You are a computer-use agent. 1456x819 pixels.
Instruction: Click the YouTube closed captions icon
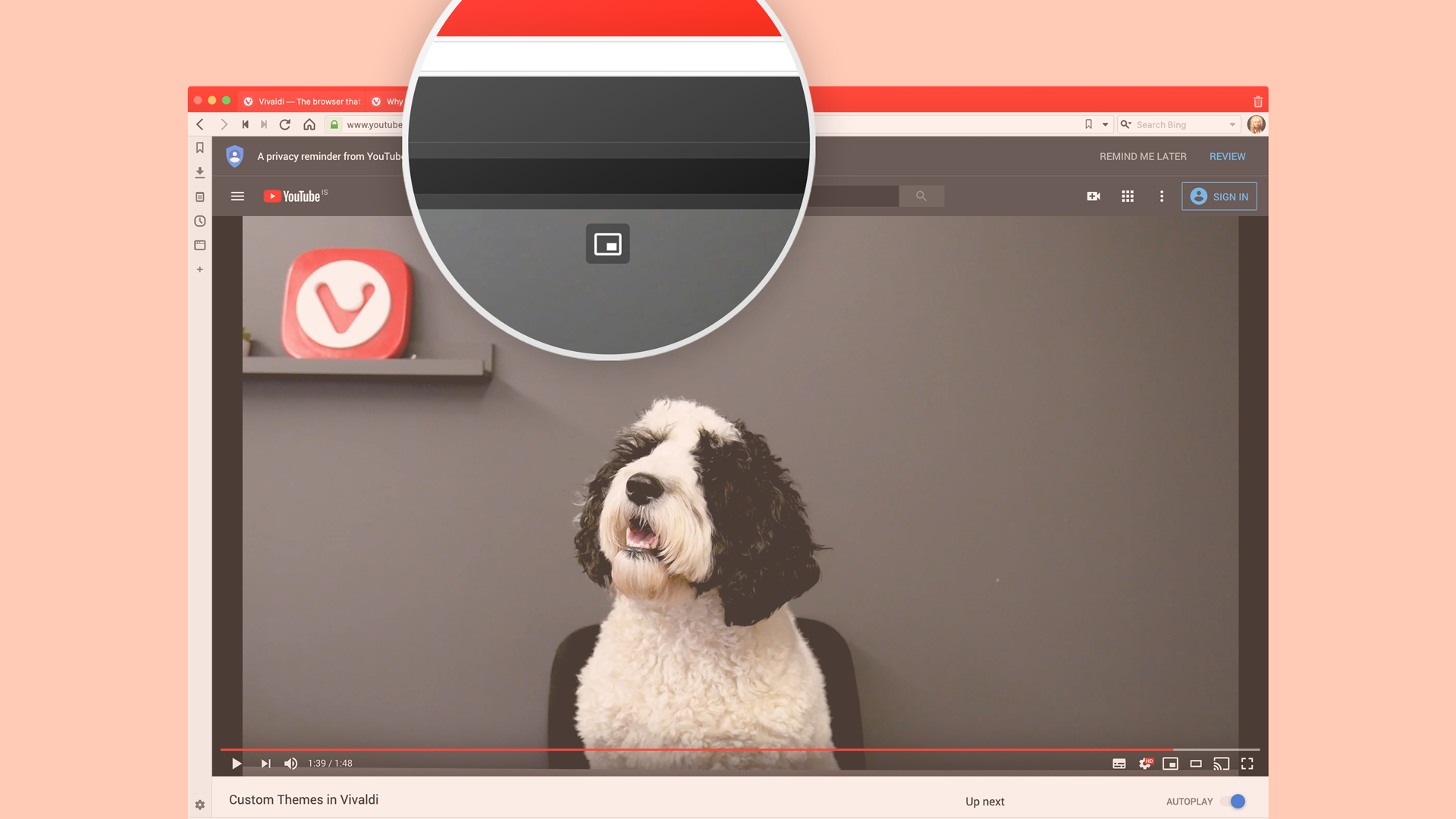coord(1118,763)
